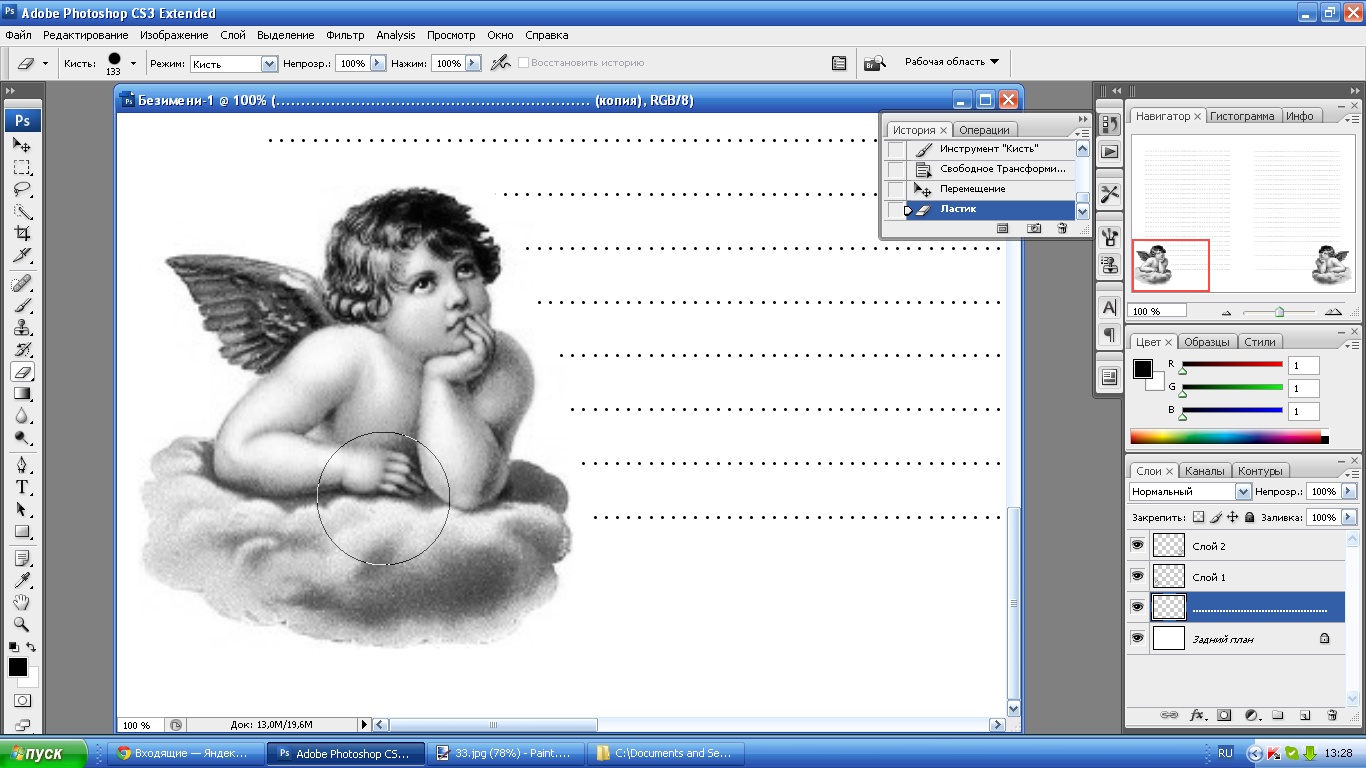This screenshot has width=1366, height=768.
Task: Open the Рабочая область workspace menu
Action: (x=951, y=62)
